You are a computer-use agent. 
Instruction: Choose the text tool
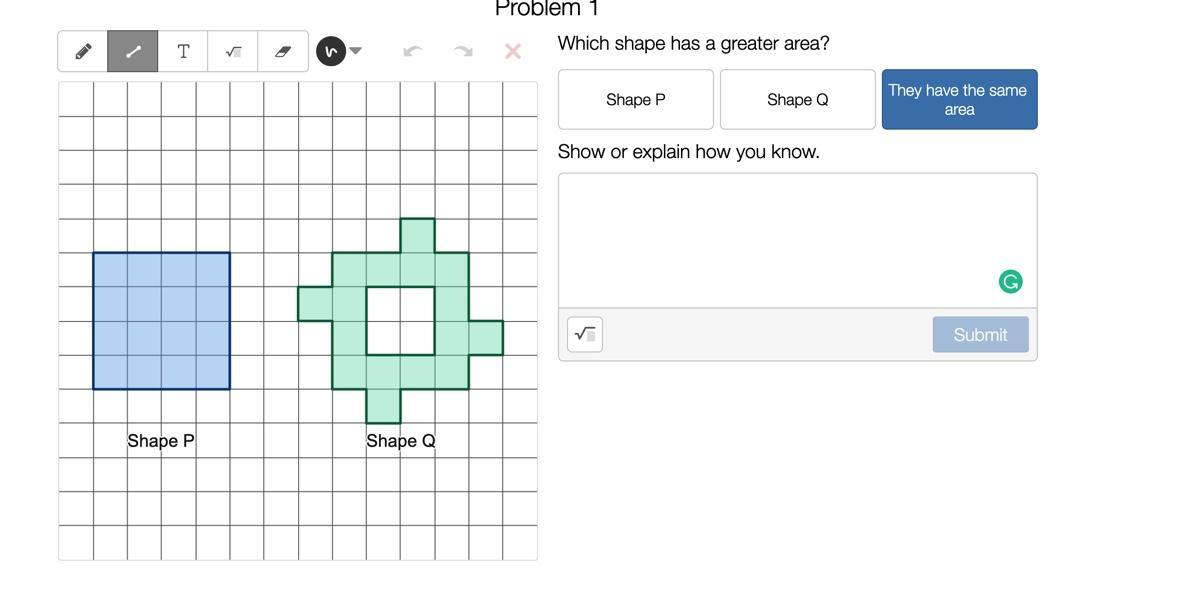tap(183, 51)
